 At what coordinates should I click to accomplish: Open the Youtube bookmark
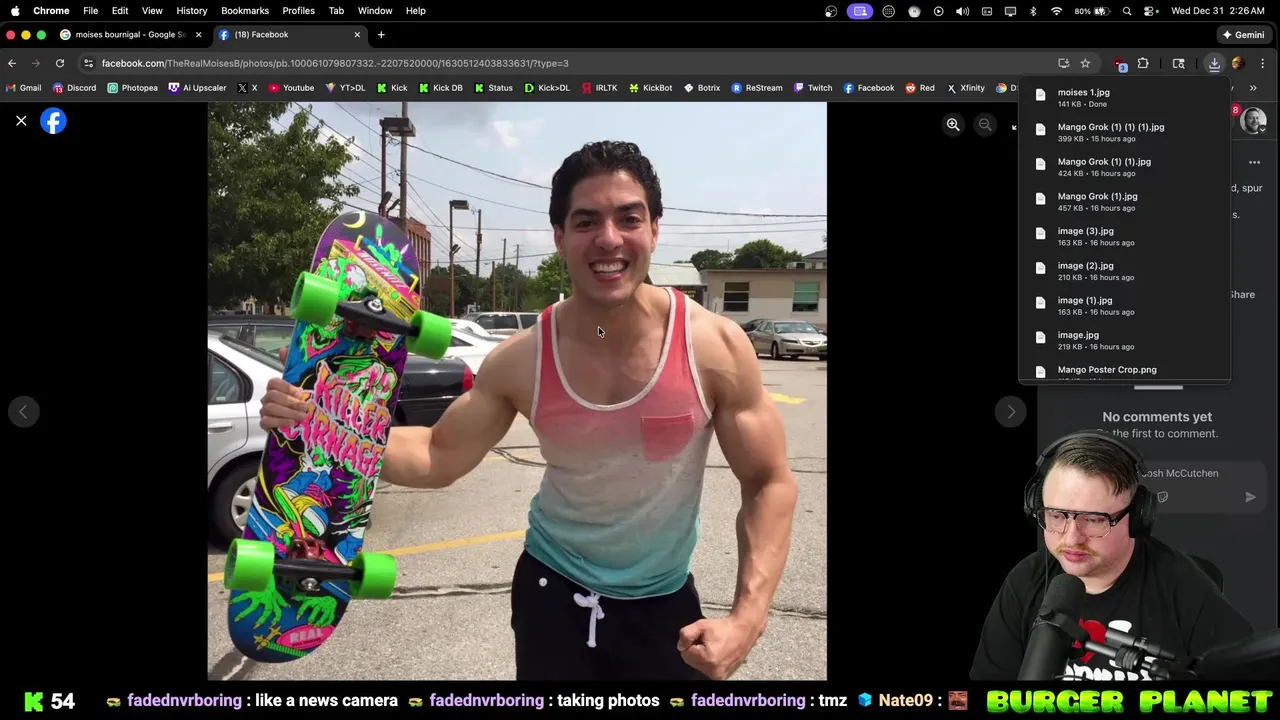(x=291, y=88)
